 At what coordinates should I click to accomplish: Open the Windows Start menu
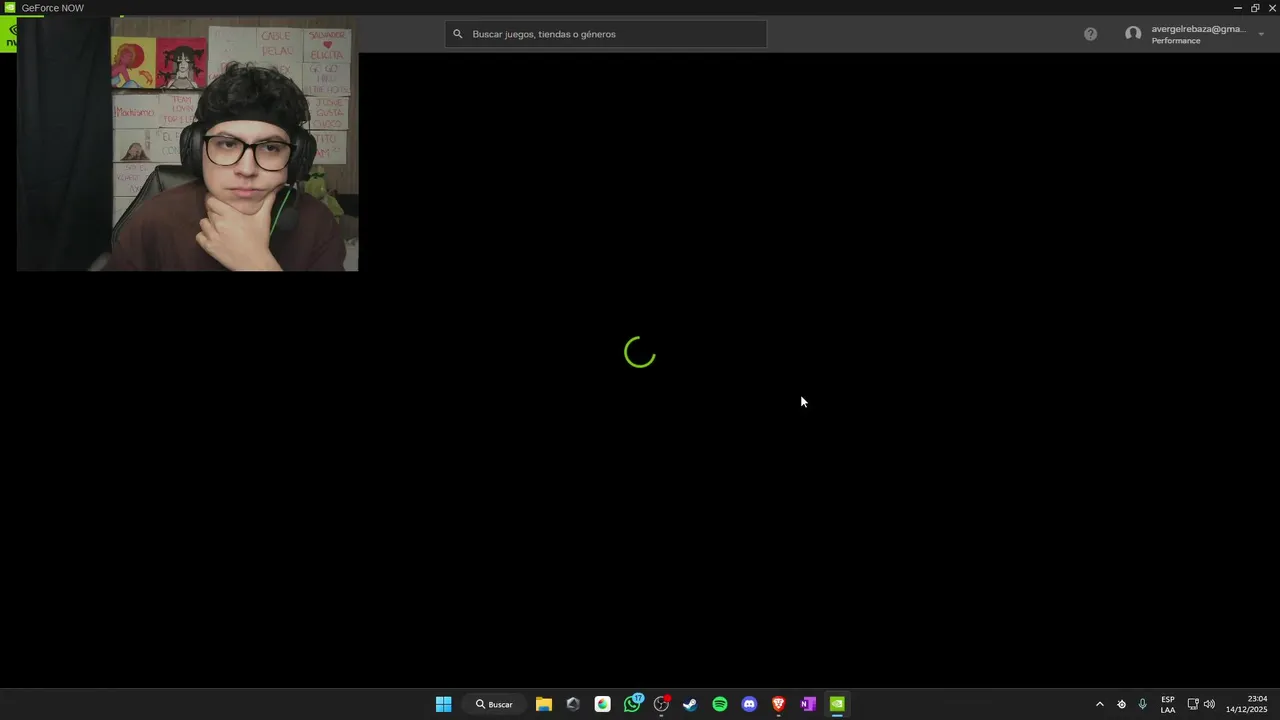tap(443, 704)
